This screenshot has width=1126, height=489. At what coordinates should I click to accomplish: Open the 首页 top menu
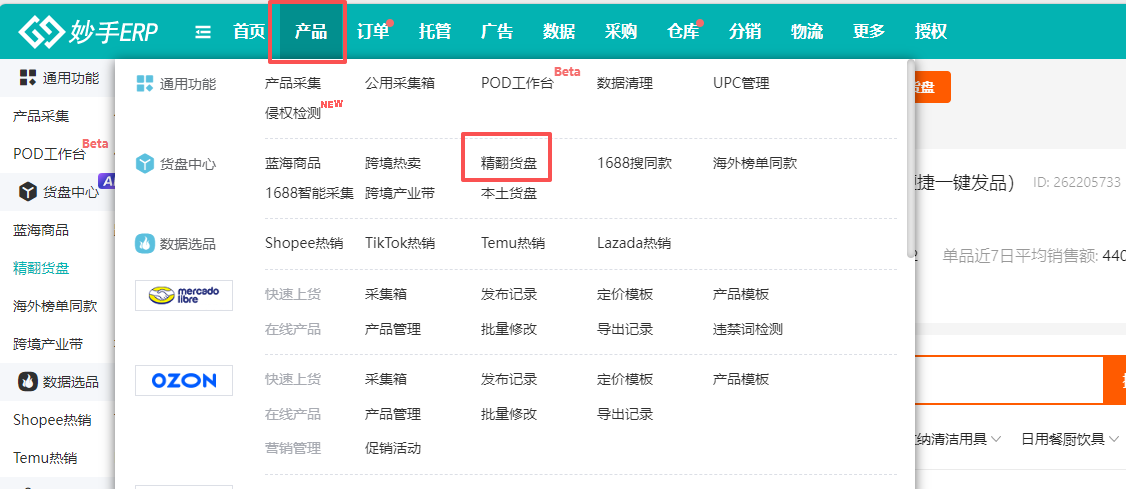[249, 32]
